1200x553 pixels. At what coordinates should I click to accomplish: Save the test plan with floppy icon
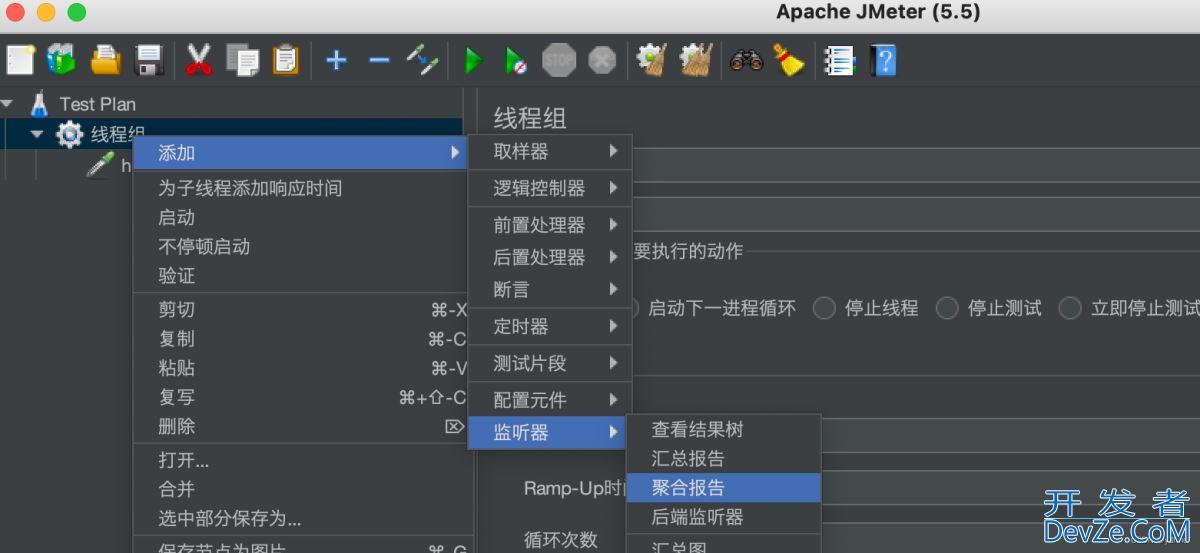[149, 61]
